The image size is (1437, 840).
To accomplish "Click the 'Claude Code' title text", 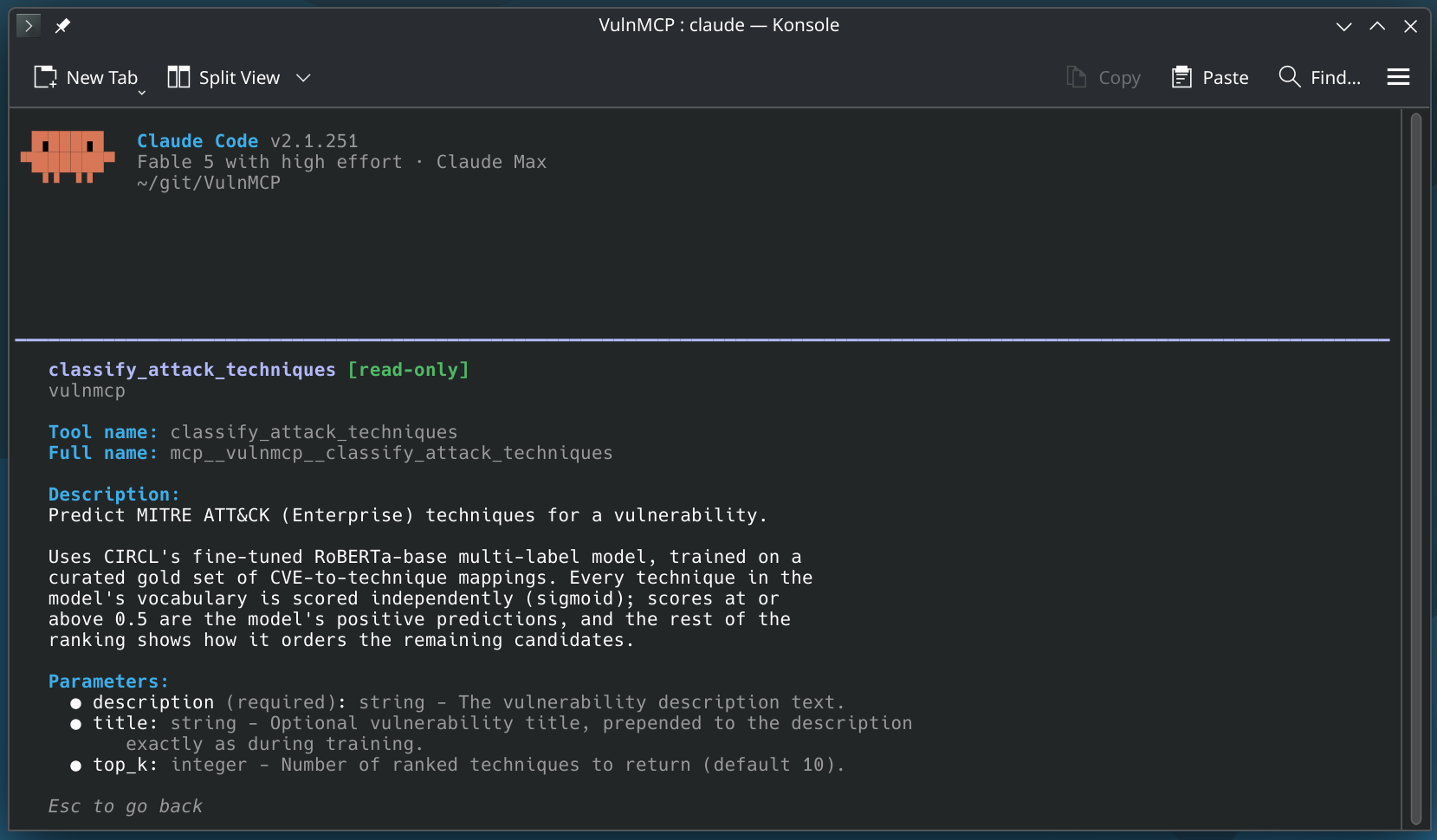I will pyautogui.click(x=197, y=141).
